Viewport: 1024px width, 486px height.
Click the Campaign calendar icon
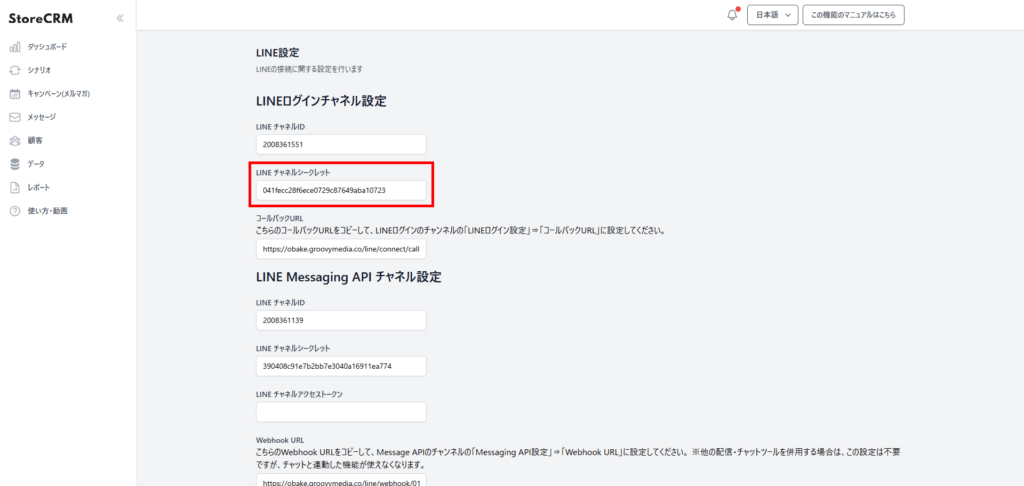coord(15,94)
